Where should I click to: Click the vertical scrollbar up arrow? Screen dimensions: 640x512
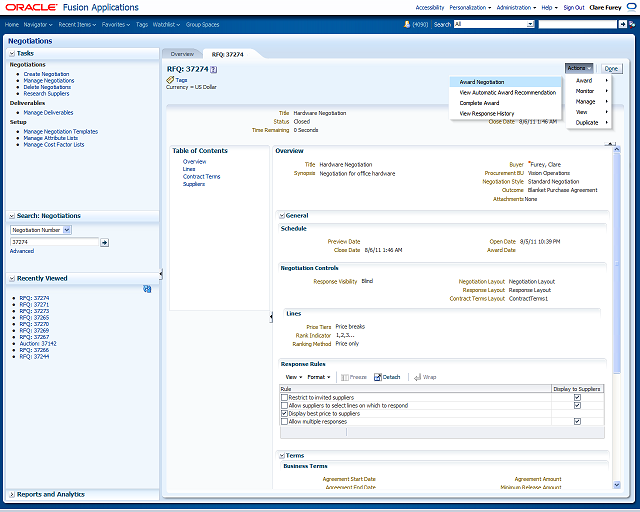pos(617,149)
